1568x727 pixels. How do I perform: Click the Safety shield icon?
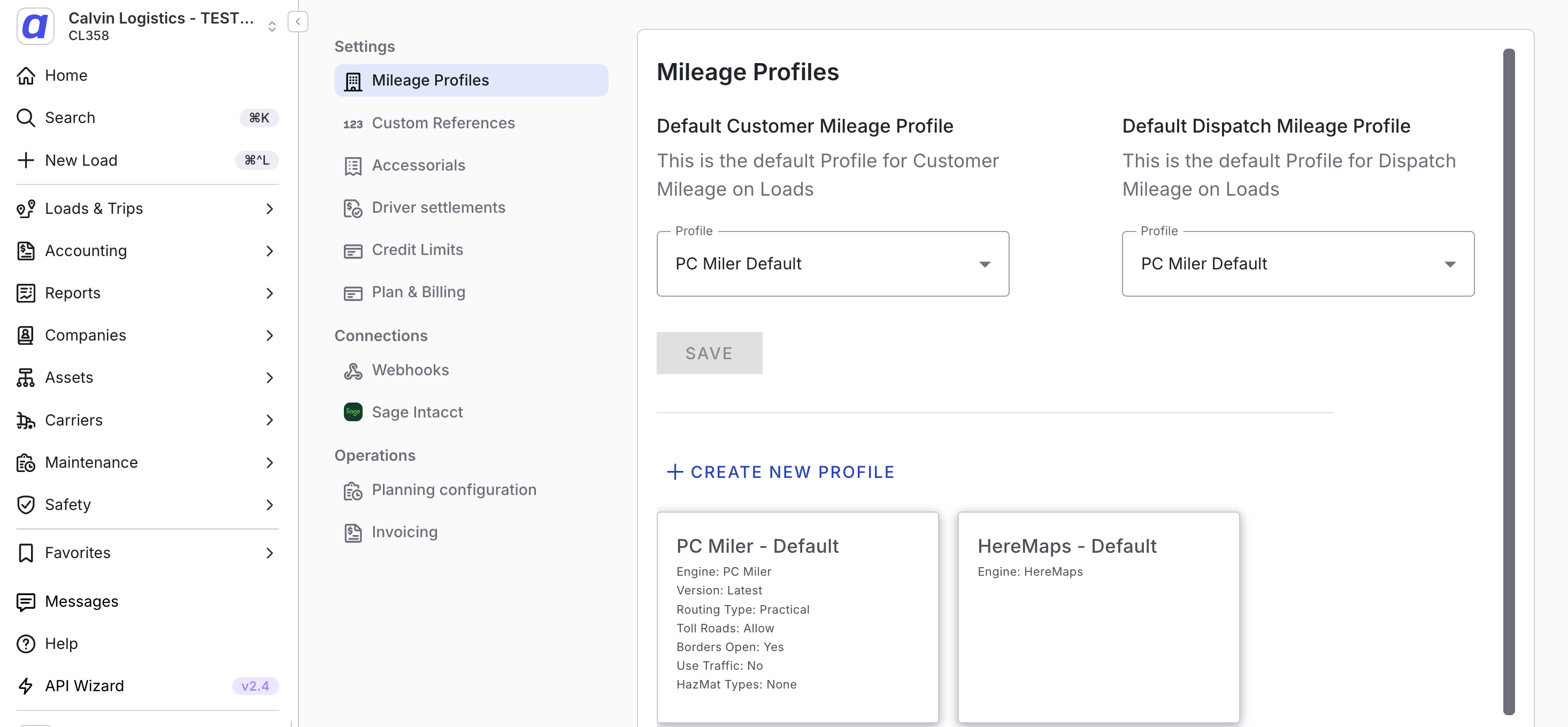[x=26, y=504]
